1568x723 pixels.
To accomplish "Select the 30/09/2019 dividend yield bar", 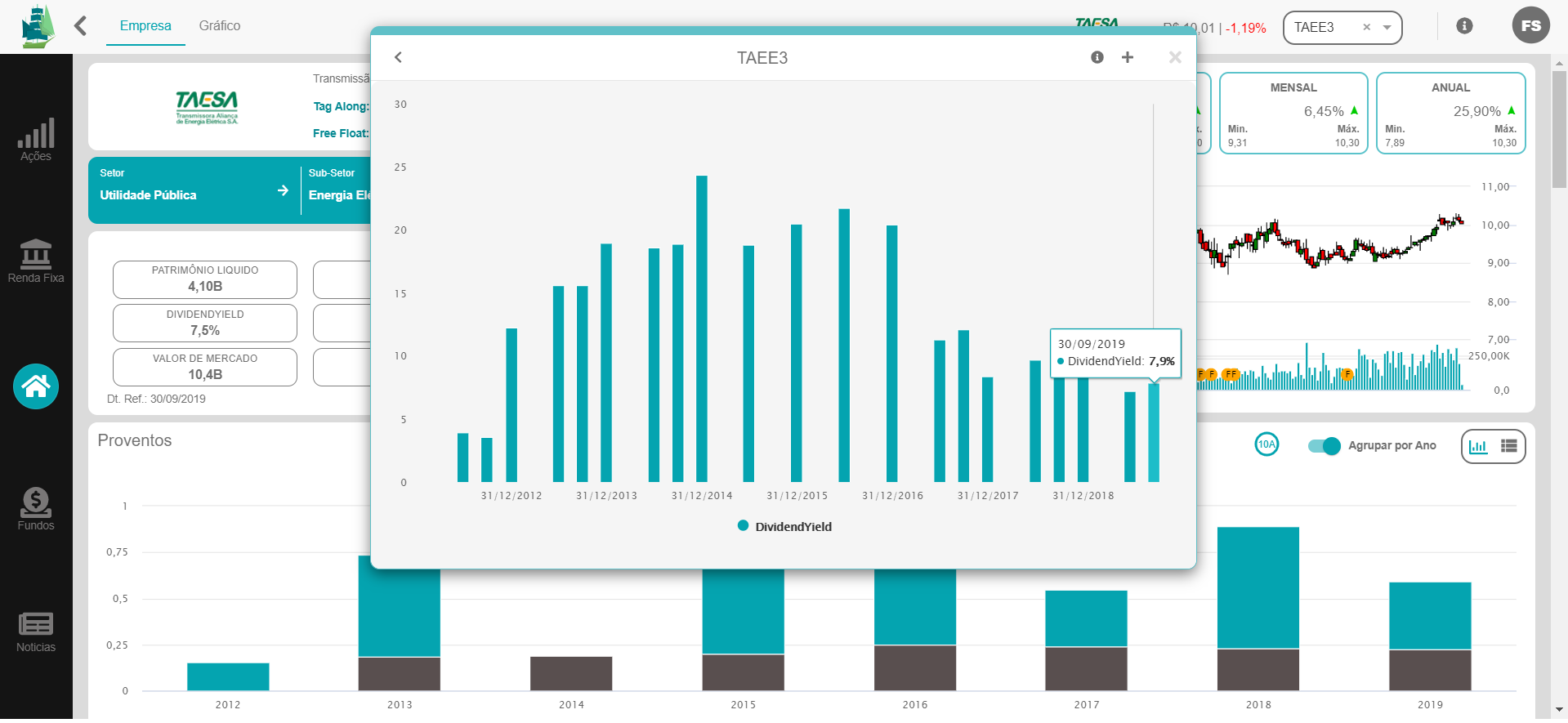I will [1154, 432].
